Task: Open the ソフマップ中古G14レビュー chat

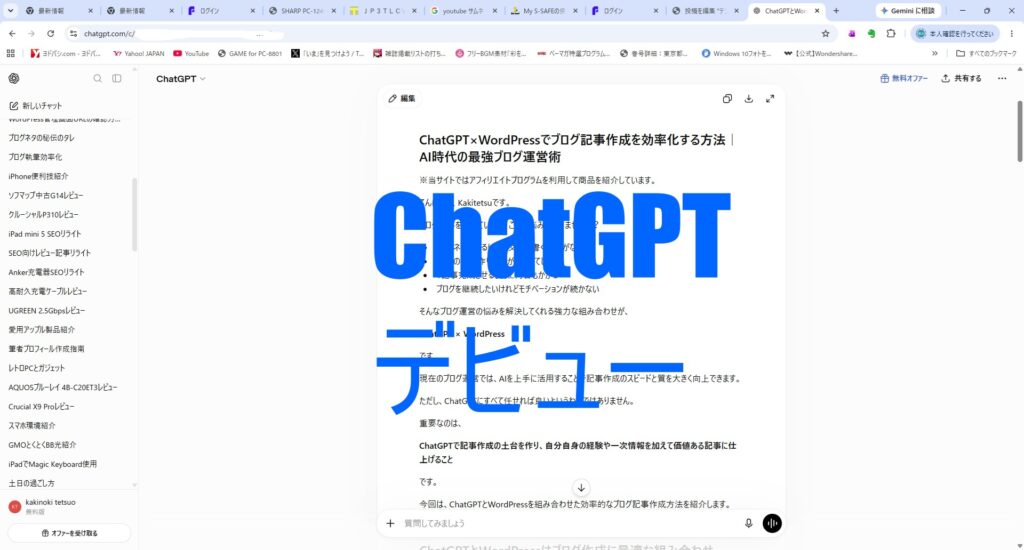Action: [x=46, y=195]
